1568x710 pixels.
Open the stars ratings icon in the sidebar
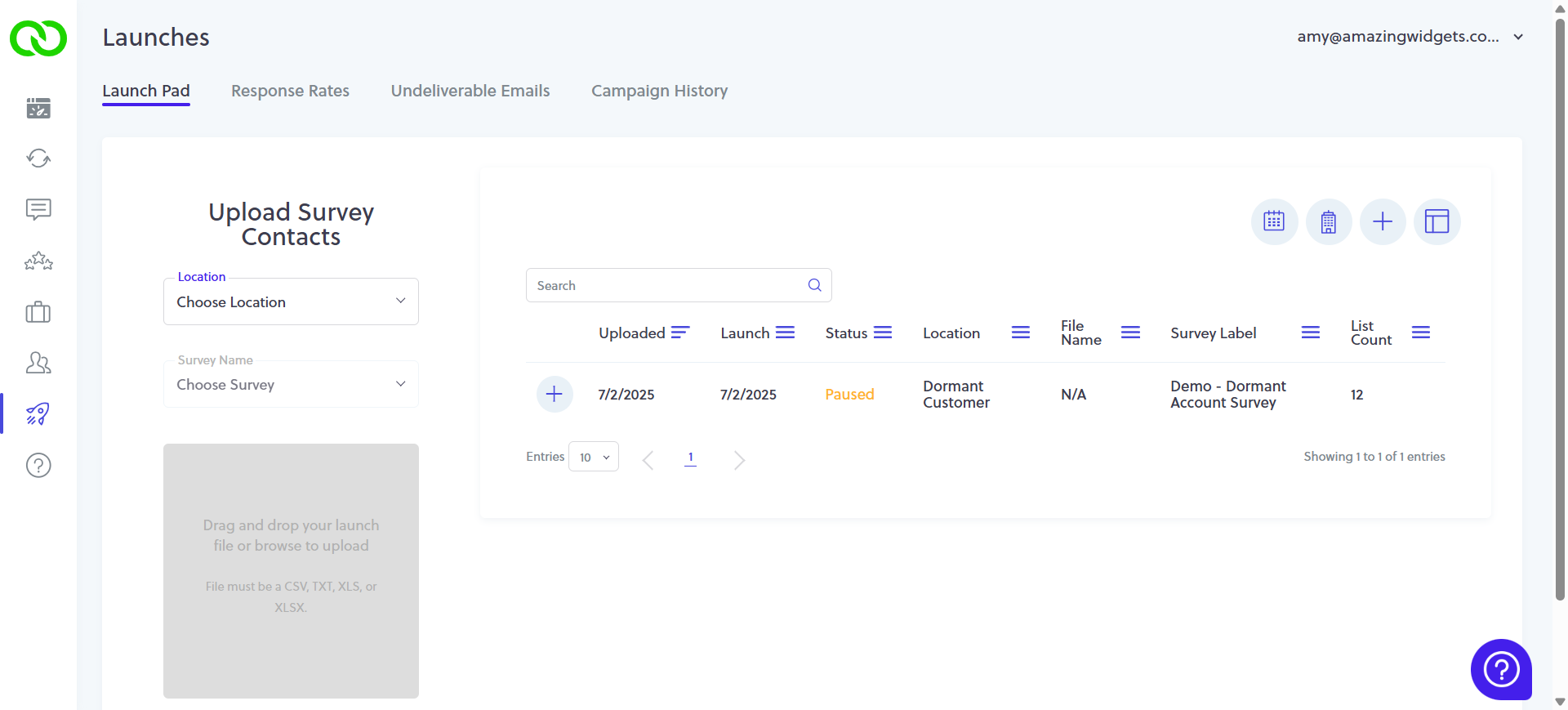point(38,261)
